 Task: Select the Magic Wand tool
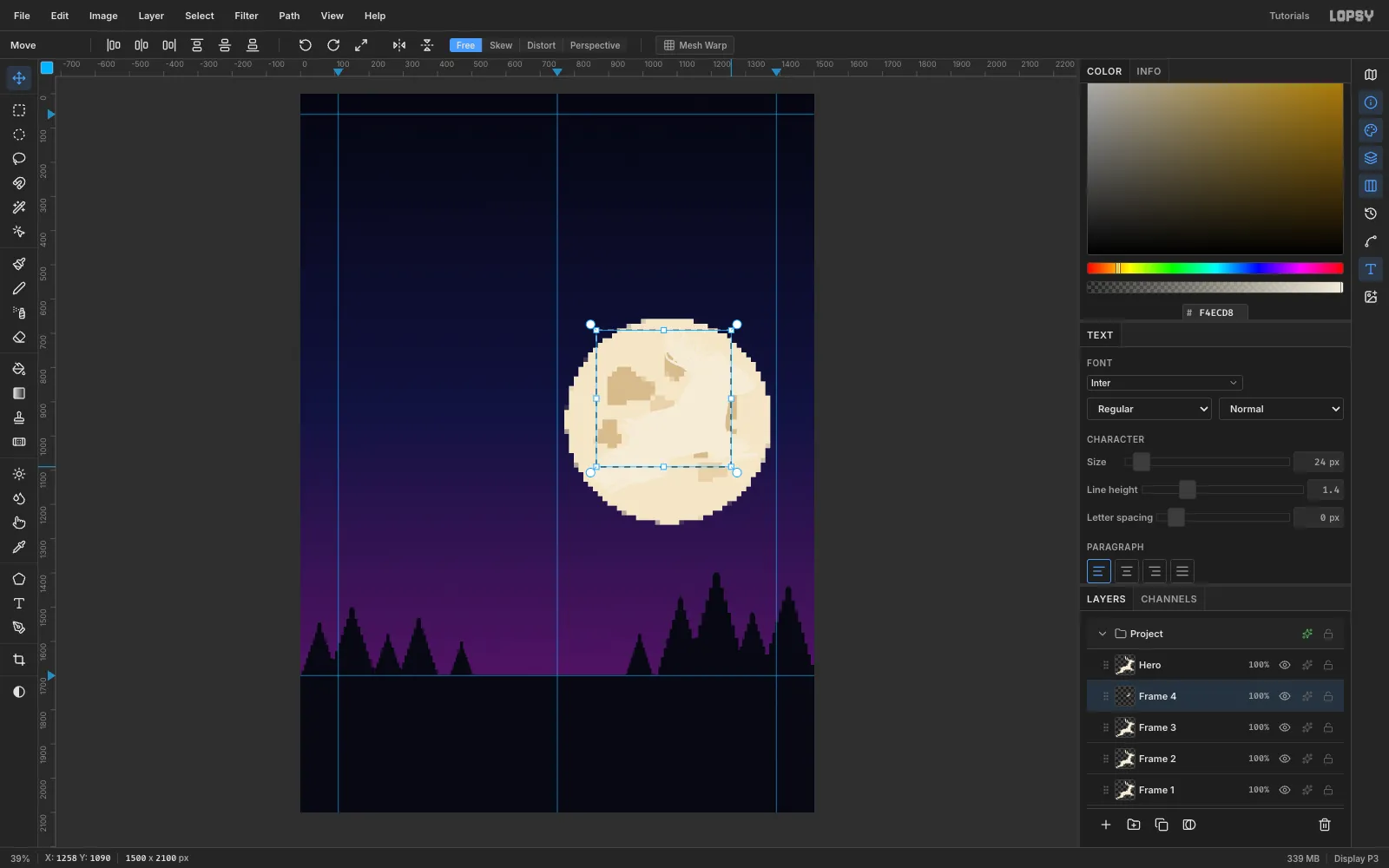[18, 207]
